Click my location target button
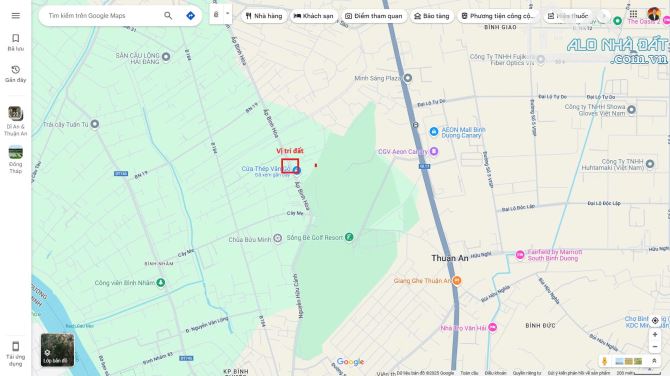The width and height of the screenshot is (670, 376). [x=655, y=320]
